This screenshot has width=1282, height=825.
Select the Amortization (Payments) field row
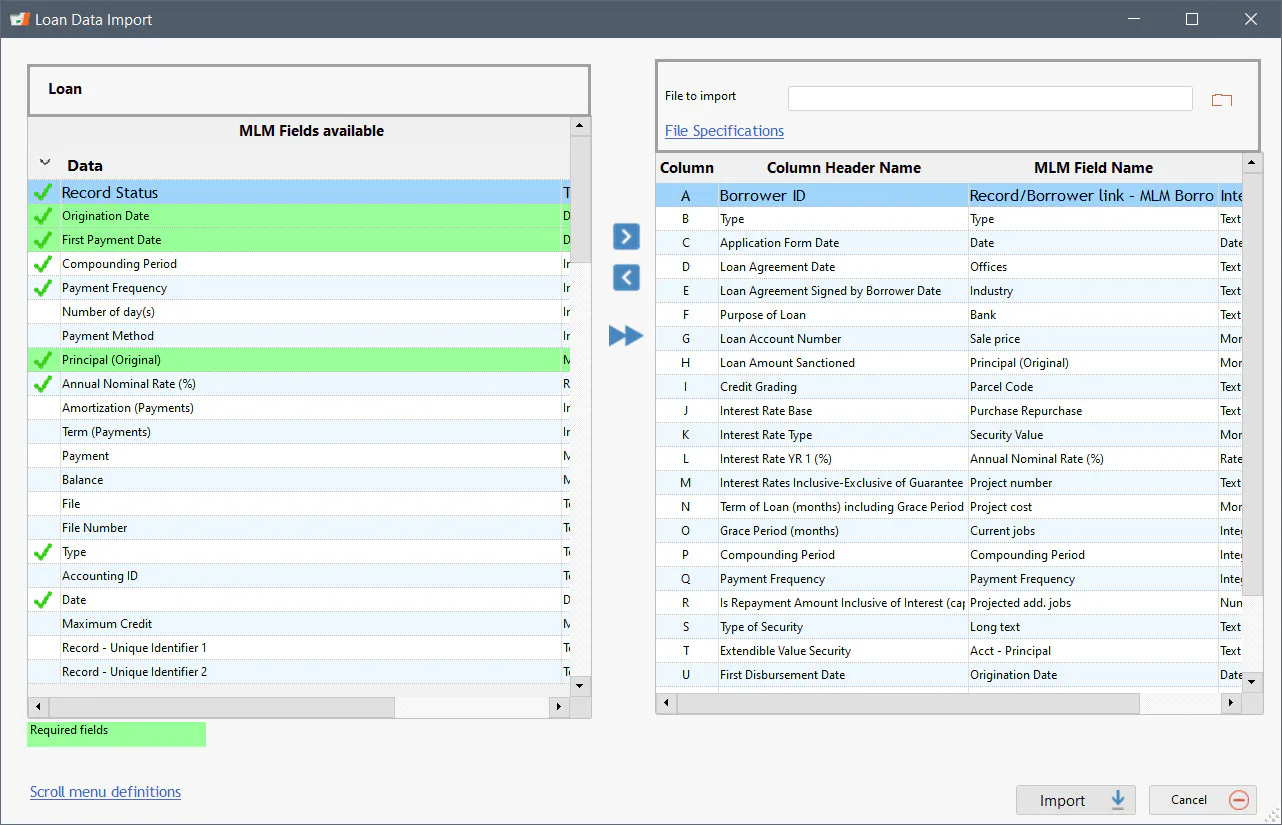299,408
